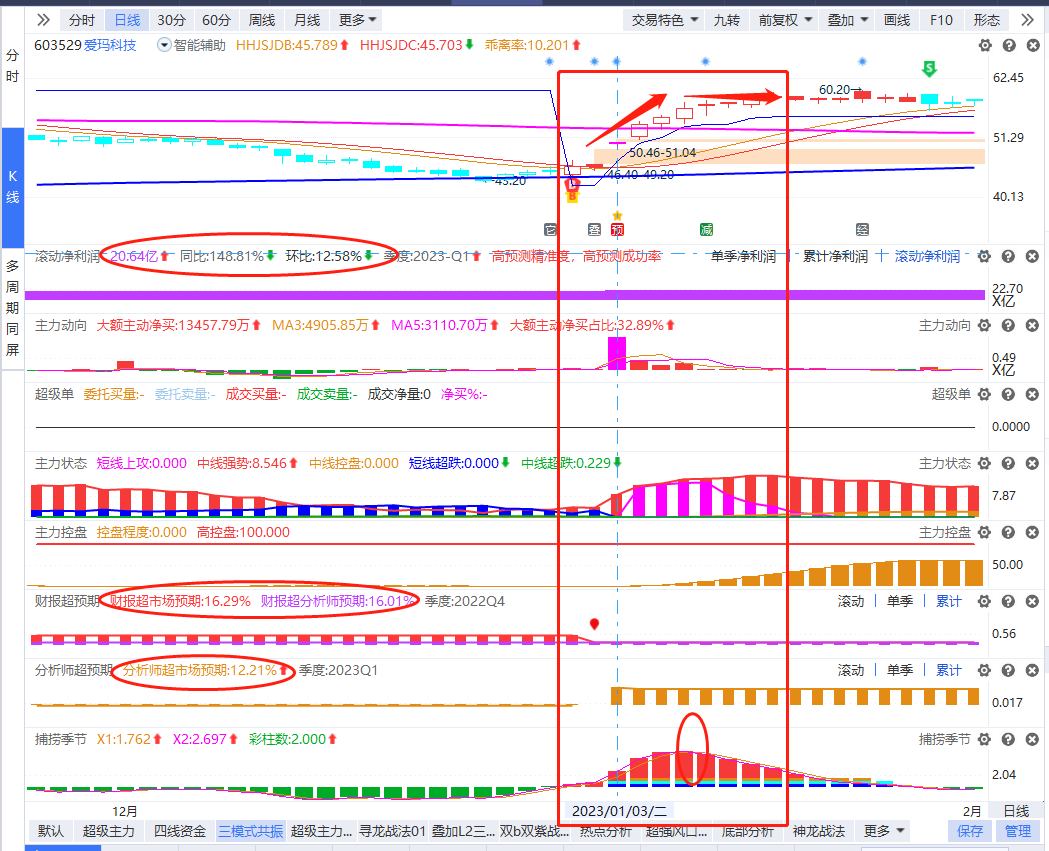
Task: Open settings gear for 主力状态 panel
Action: click(984, 463)
